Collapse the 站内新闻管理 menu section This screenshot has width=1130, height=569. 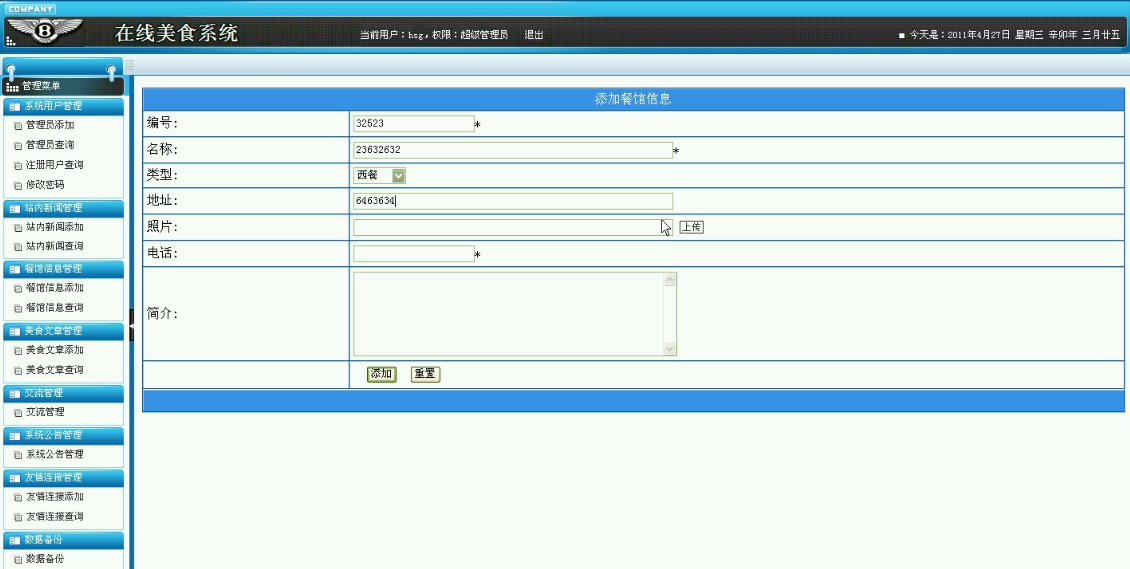pos(63,209)
